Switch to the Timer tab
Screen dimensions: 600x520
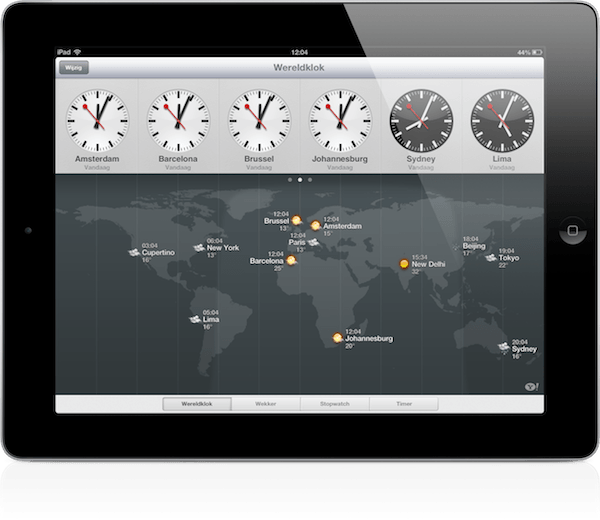404,404
